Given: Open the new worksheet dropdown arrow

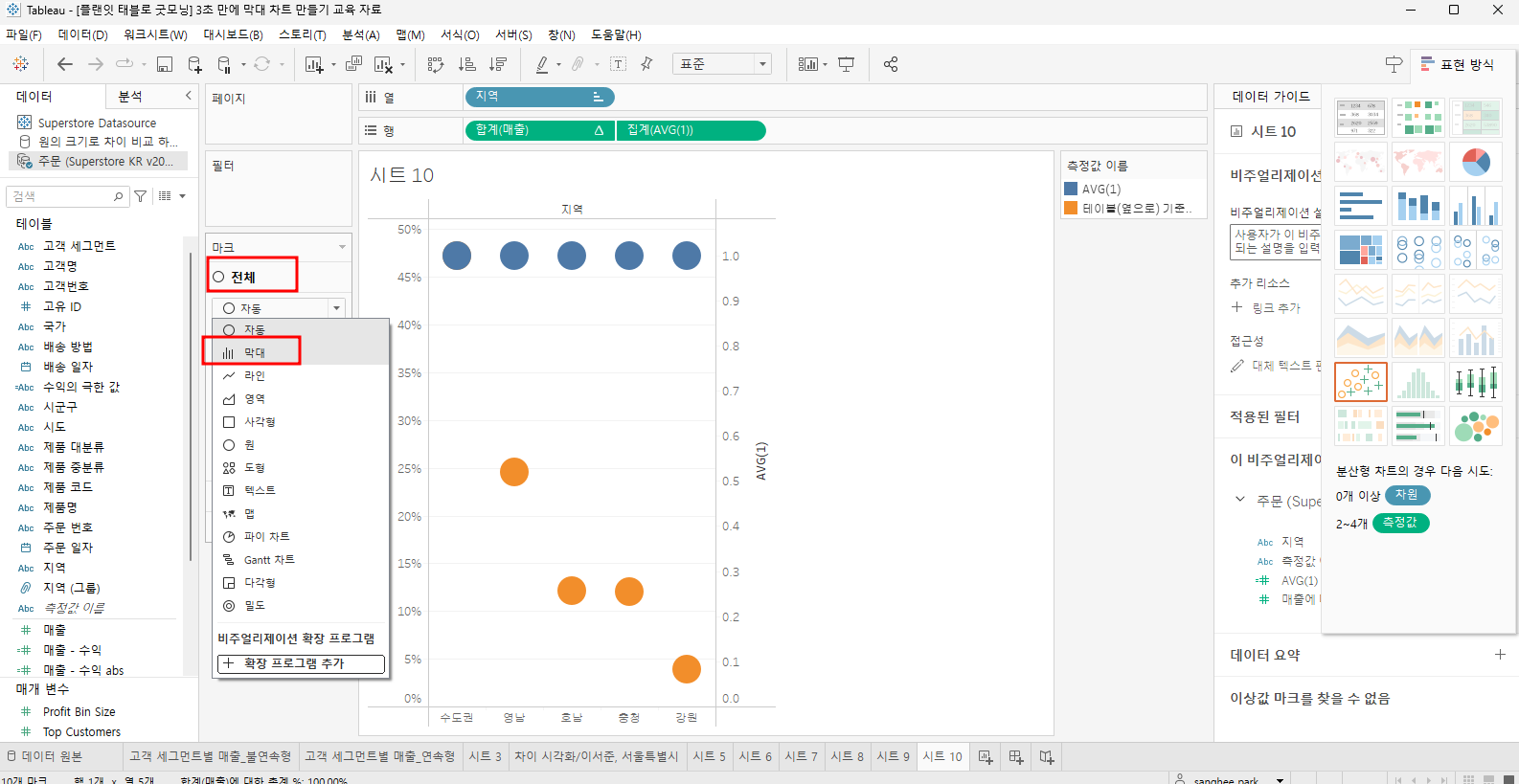Looking at the screenshot, I should [x=333, y=65].
